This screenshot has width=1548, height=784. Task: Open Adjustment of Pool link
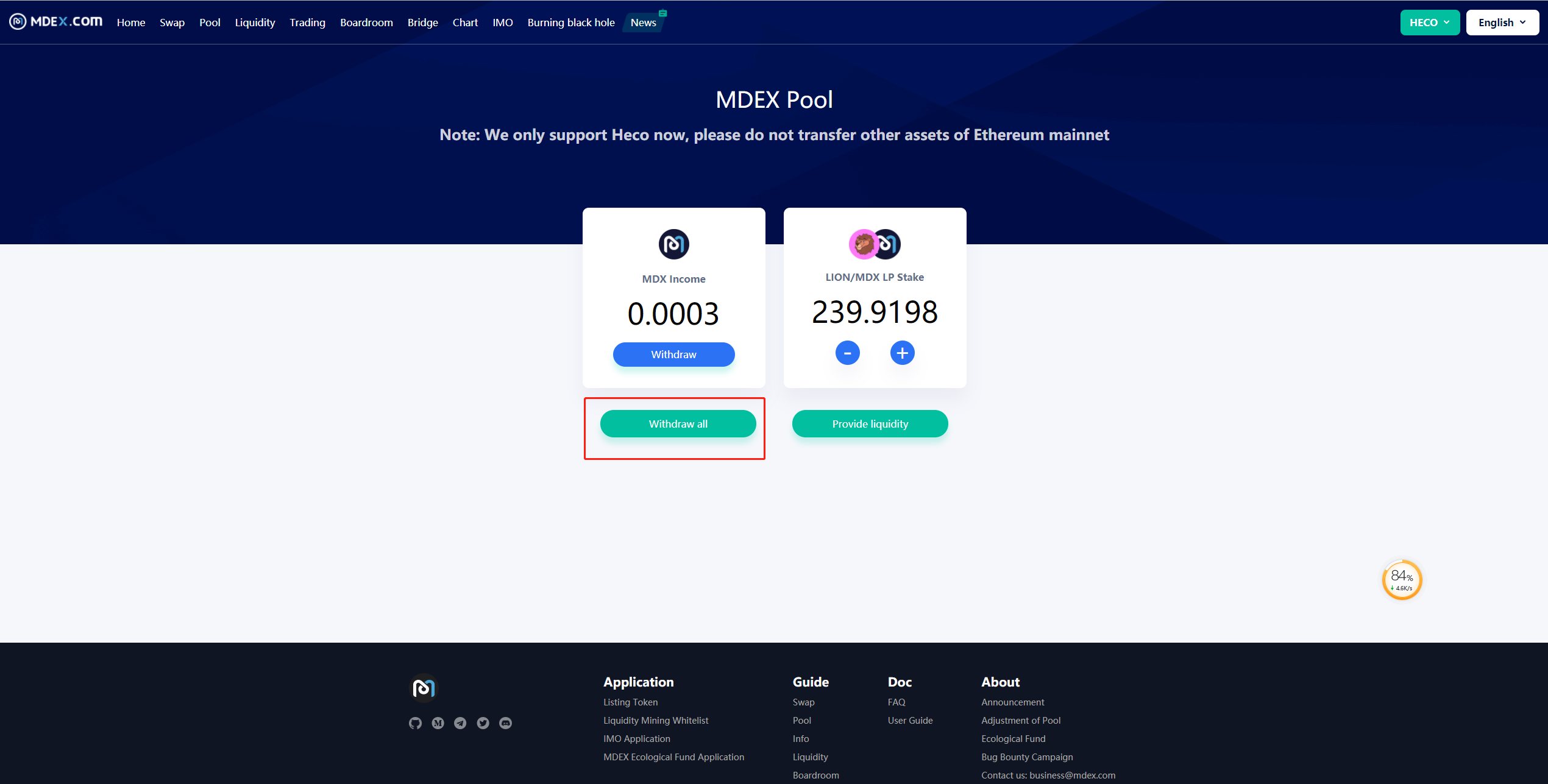(x=1021, y=721)
